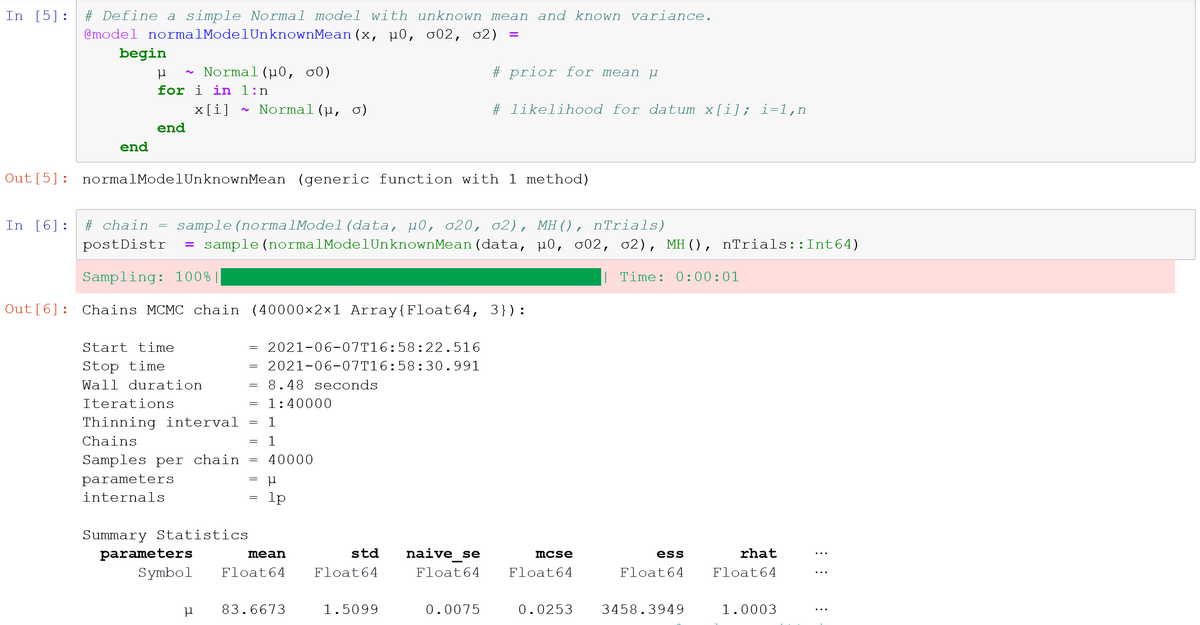Viewport: 1200px width, 625px height.
Task: Click the Out[6] output prompt
Action: coord(36,310)
